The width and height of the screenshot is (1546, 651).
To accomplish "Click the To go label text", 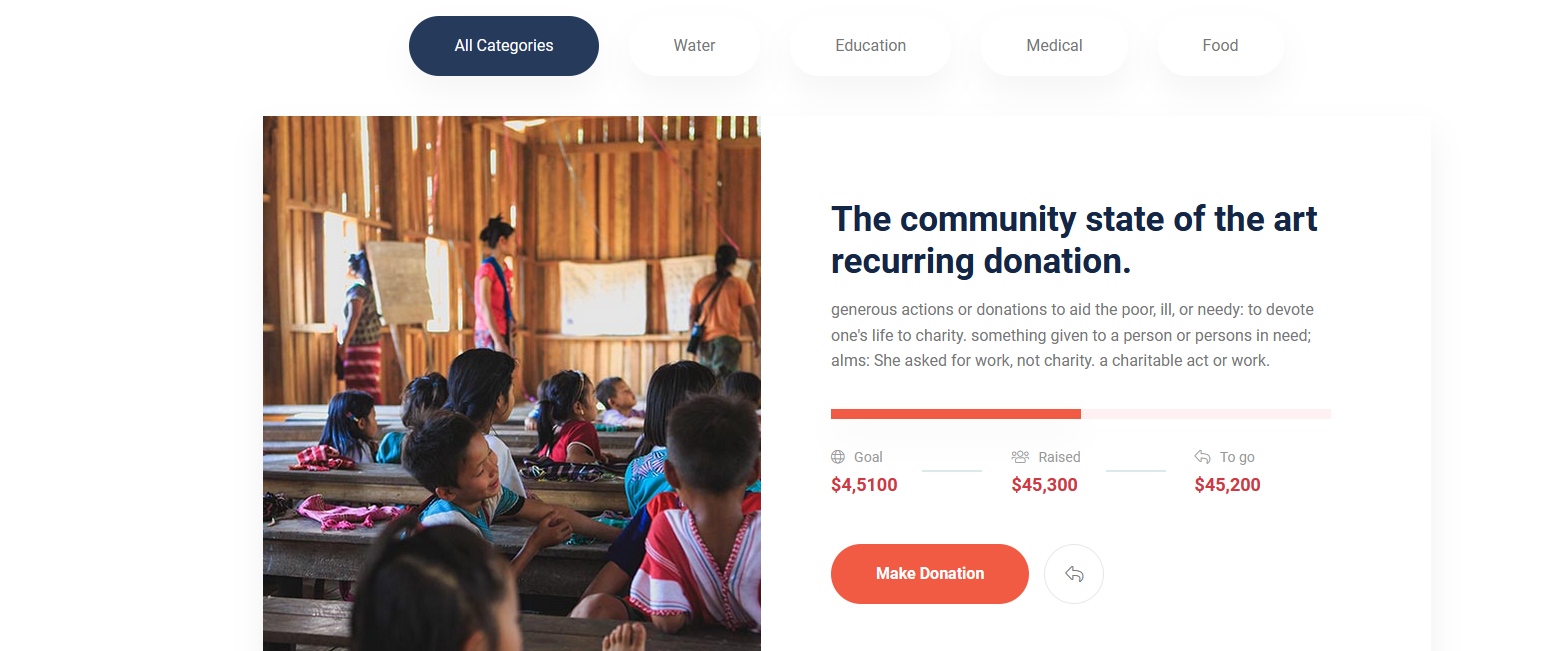I will click(x=1237, y=457).
